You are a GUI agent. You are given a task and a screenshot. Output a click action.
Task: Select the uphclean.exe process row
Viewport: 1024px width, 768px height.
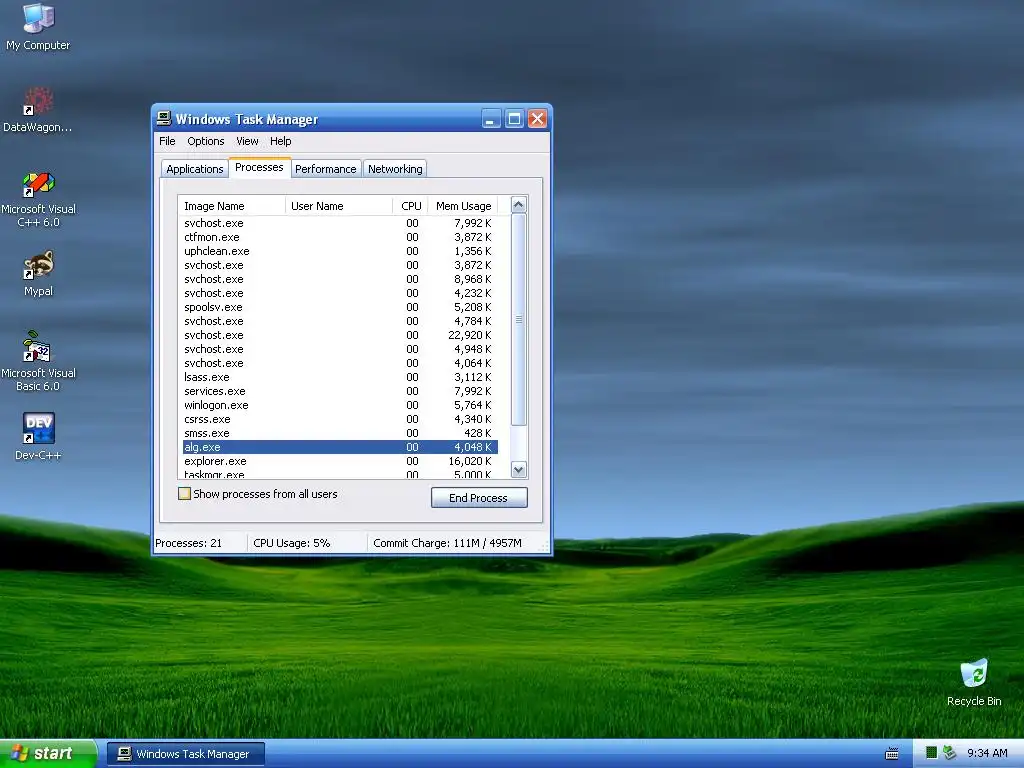pyautogui.click(x=340, y=251)
